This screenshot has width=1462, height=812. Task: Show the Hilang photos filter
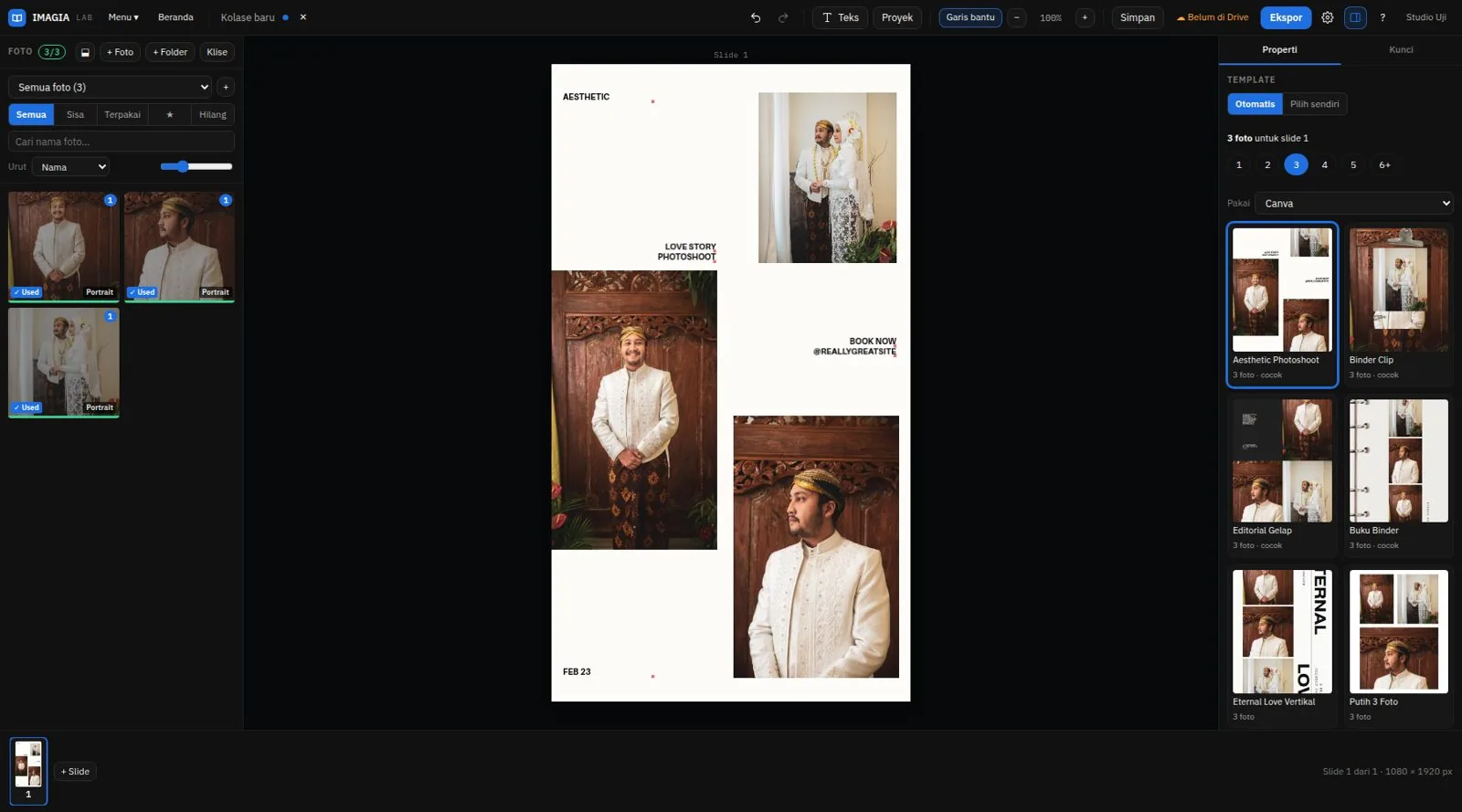coord(213,114)
